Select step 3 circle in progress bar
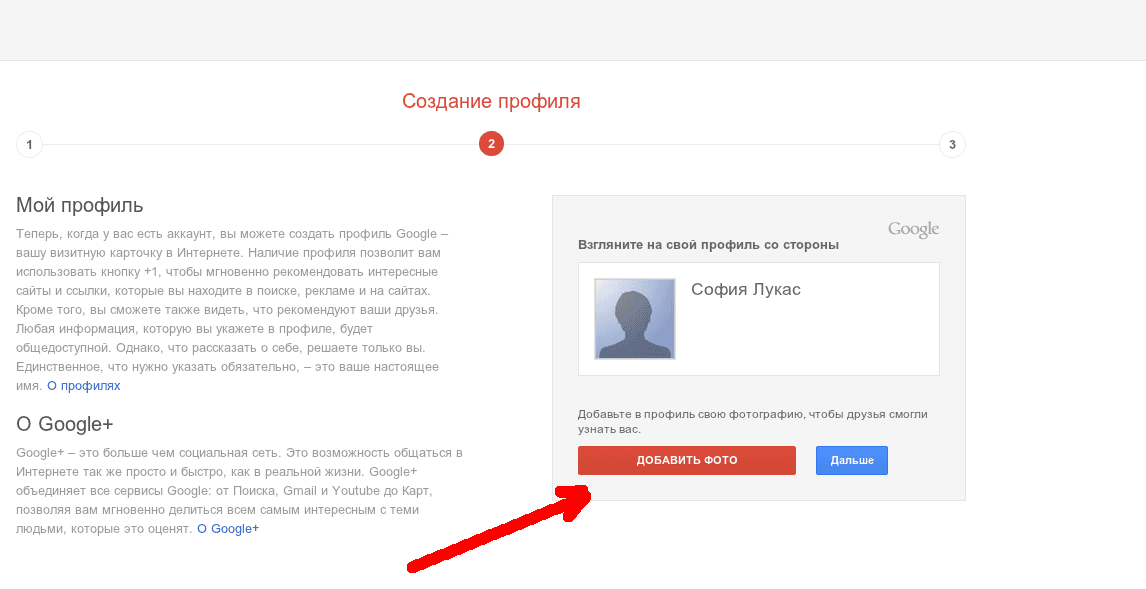The image size is (1146, 589). (952, 145)
